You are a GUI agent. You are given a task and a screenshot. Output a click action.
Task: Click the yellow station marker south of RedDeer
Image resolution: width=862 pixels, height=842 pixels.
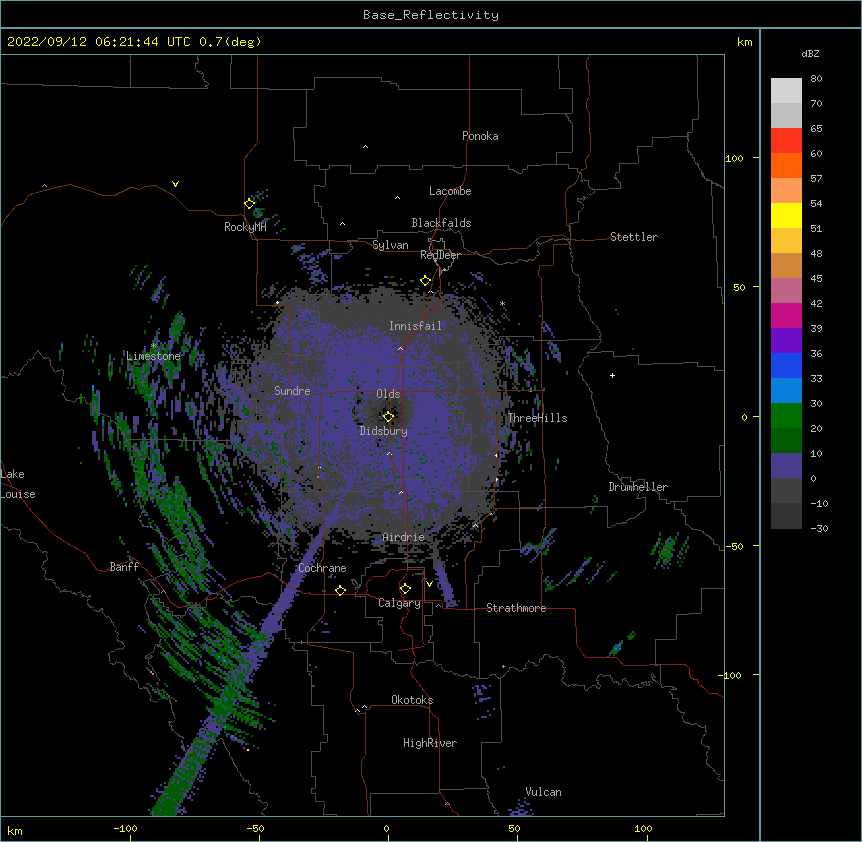[x=426, y=281]
